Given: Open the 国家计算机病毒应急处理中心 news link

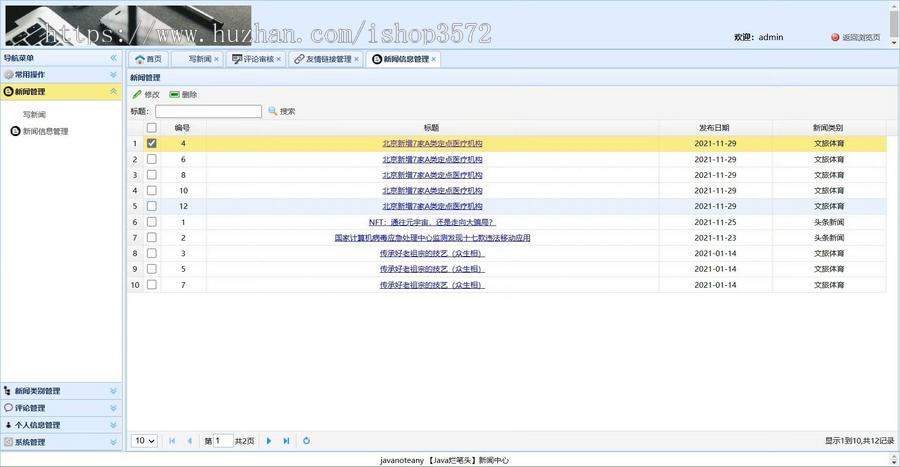Looking at the screenshot, I should (432, 238).
